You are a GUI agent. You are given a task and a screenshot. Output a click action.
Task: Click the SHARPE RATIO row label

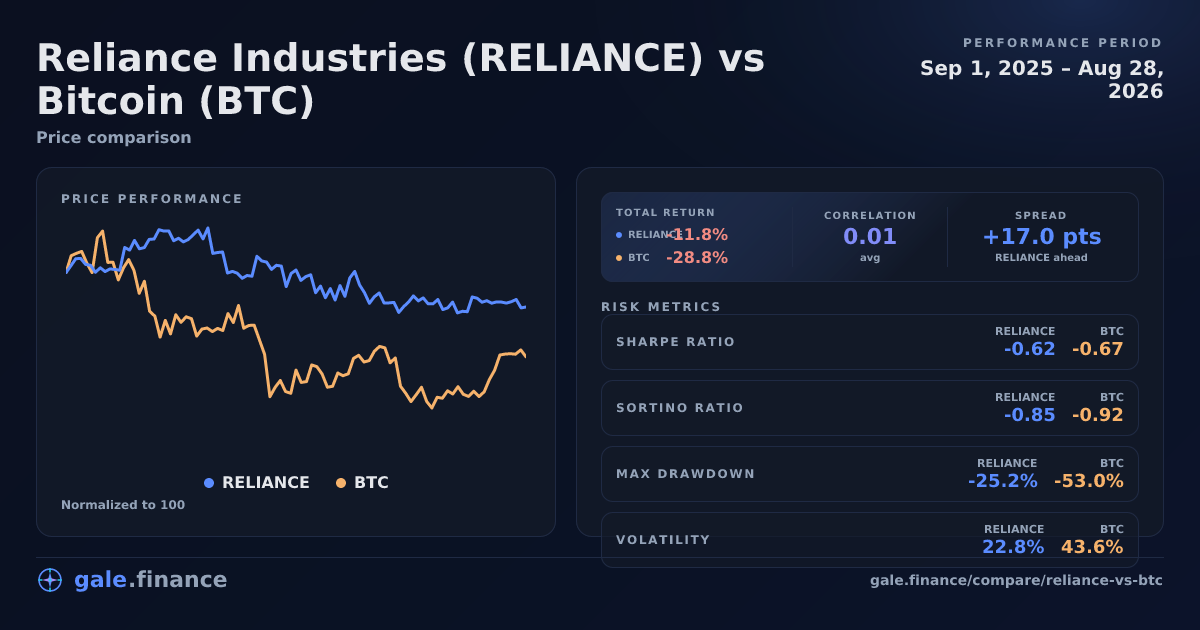[x=676, y=342]
